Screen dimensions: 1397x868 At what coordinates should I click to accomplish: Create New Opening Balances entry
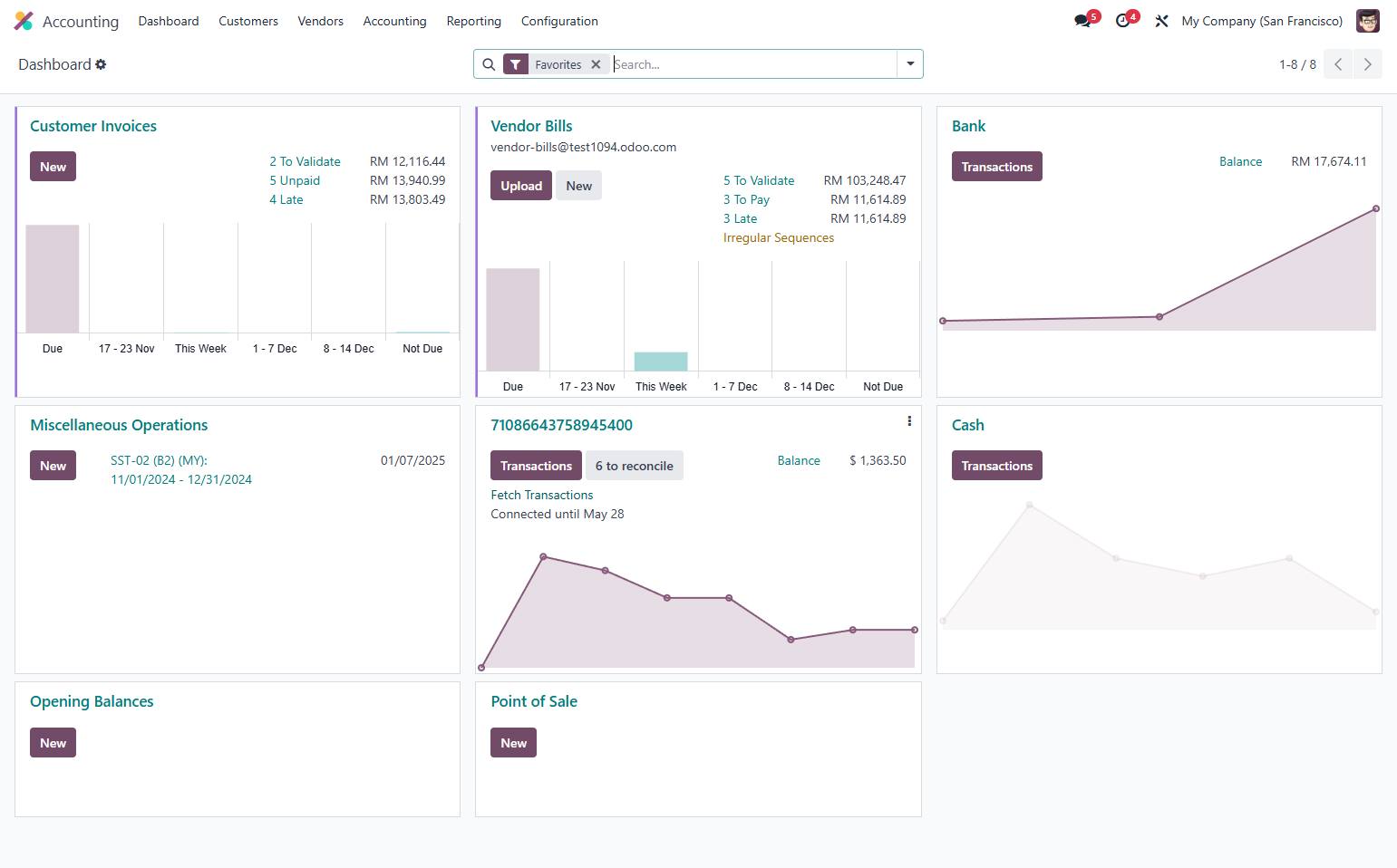[x=53, y=743]
